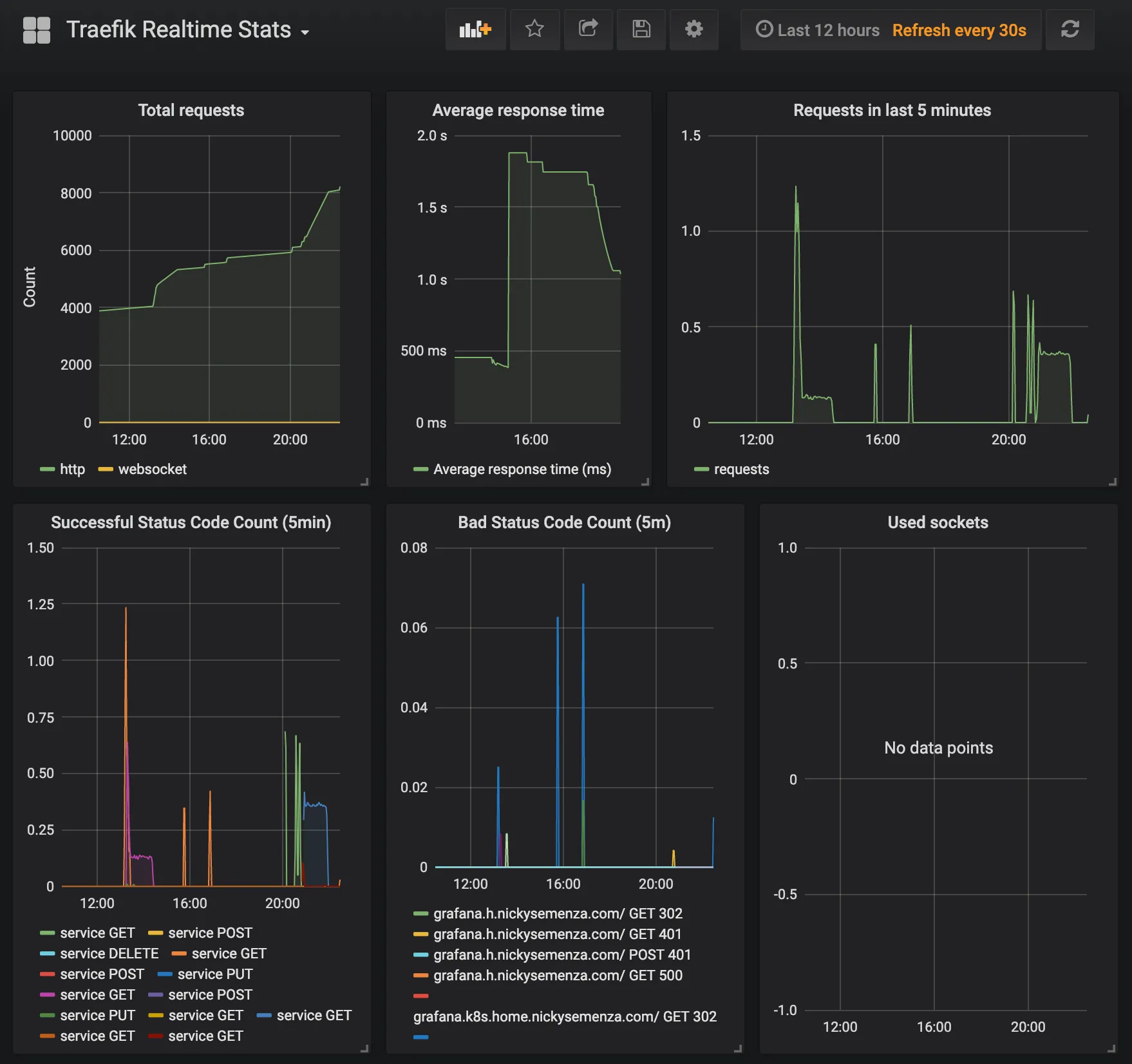The width and height of the screenshot is (1132, 1064).
Task: Click the resize corner of the Total requests panel
Action: point(365,481)
